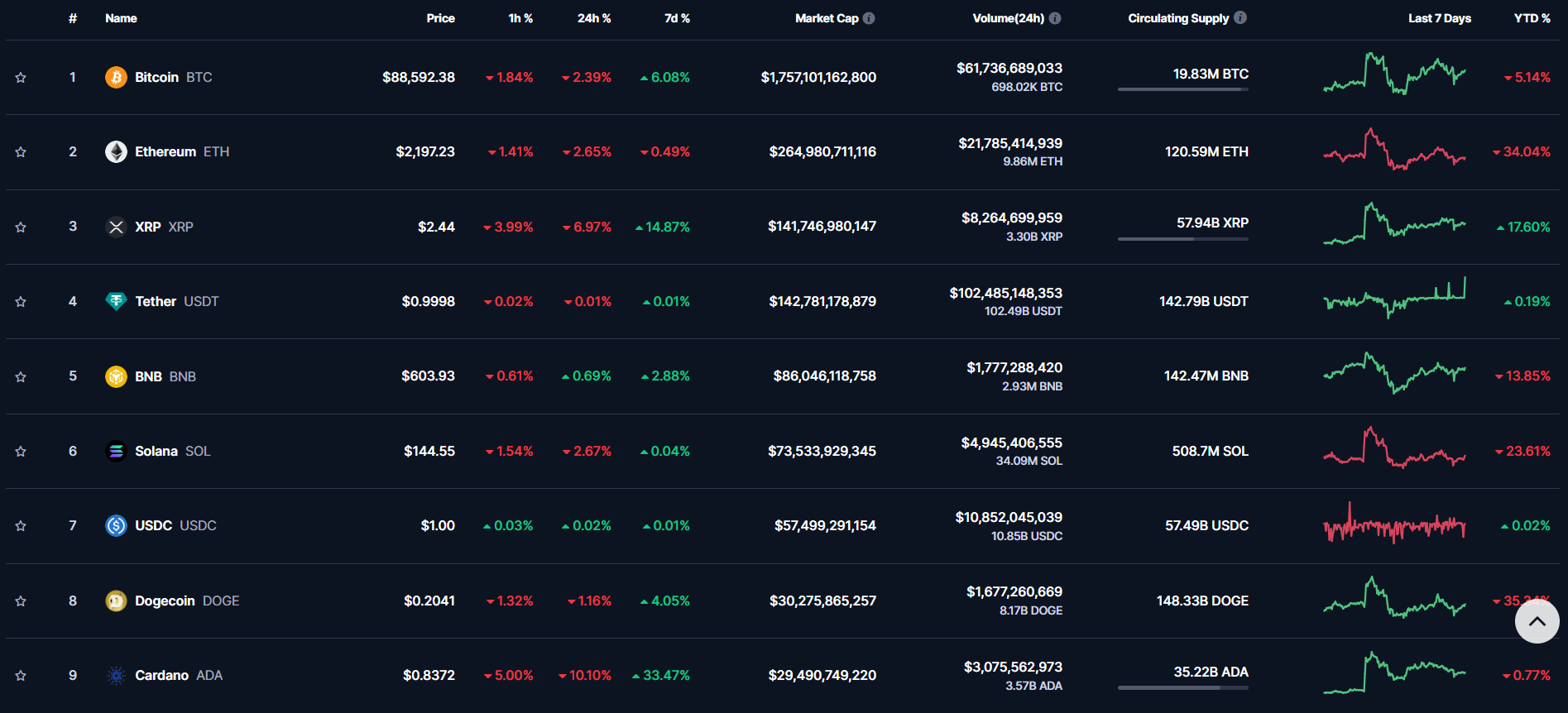Star Bitcoin to add to watchlist
This screenshot has width=1568, height=713.
(x=21, y=78)
